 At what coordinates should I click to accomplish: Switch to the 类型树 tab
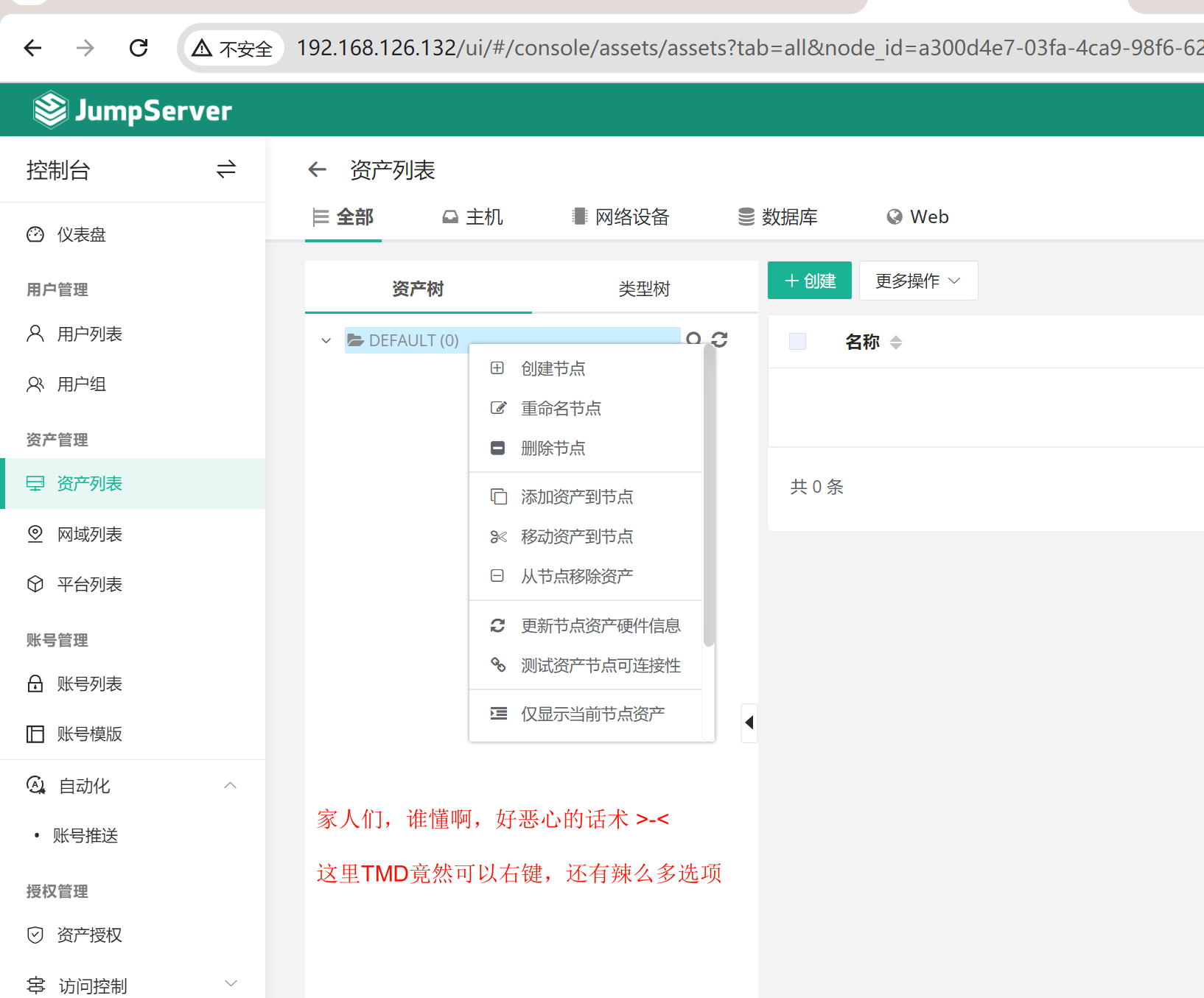tap(644, 289)
